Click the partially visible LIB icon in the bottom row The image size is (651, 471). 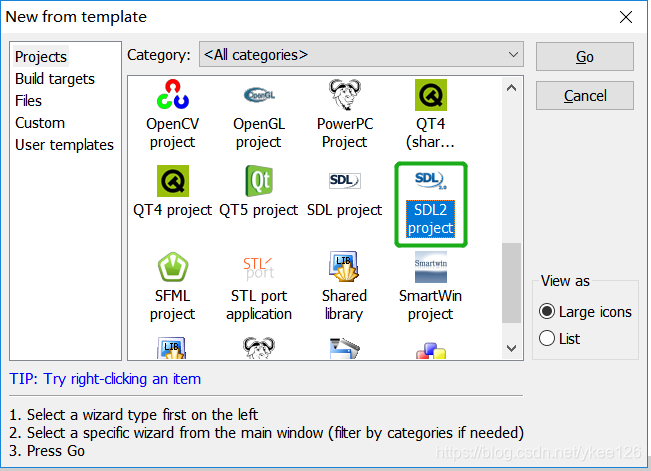172,348
